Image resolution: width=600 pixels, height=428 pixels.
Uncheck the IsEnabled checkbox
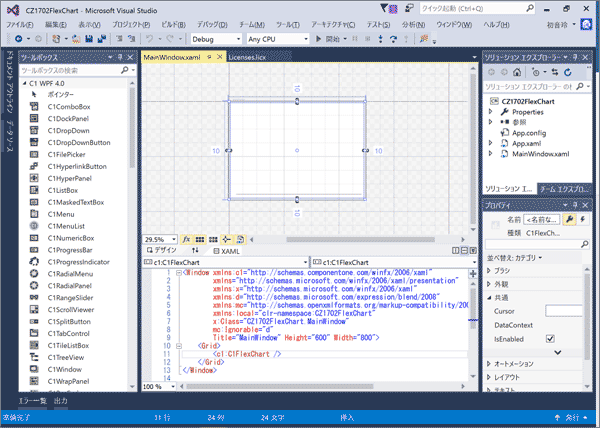point(550,338)
